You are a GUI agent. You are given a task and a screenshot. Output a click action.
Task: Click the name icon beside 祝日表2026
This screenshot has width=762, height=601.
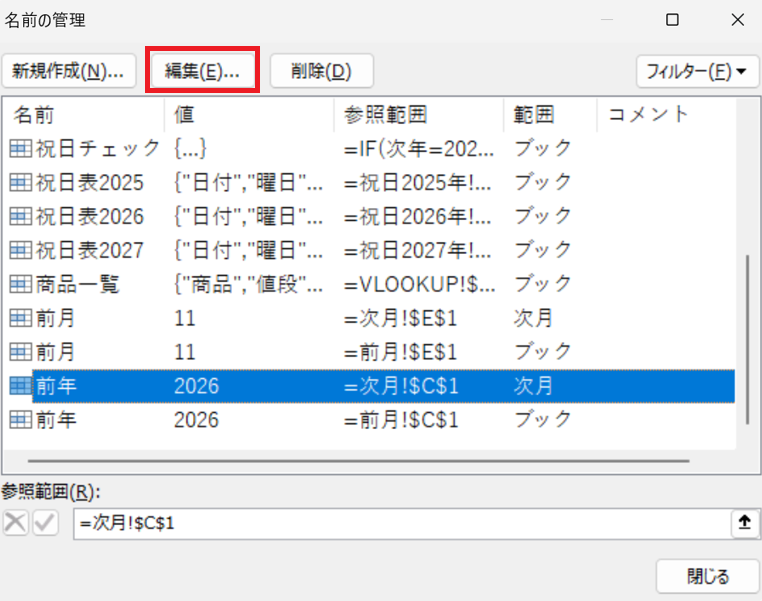19,216
